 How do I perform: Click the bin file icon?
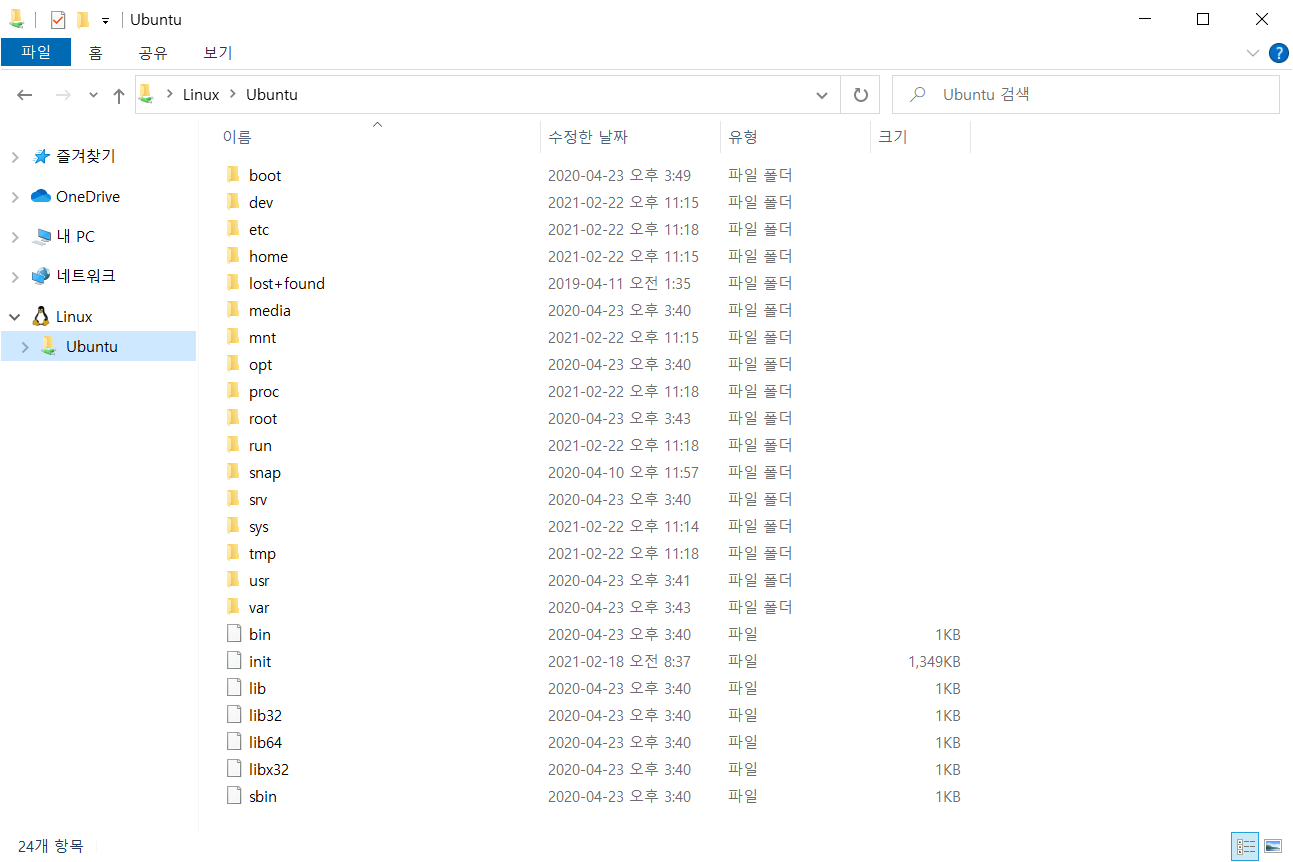pos(233,634)
